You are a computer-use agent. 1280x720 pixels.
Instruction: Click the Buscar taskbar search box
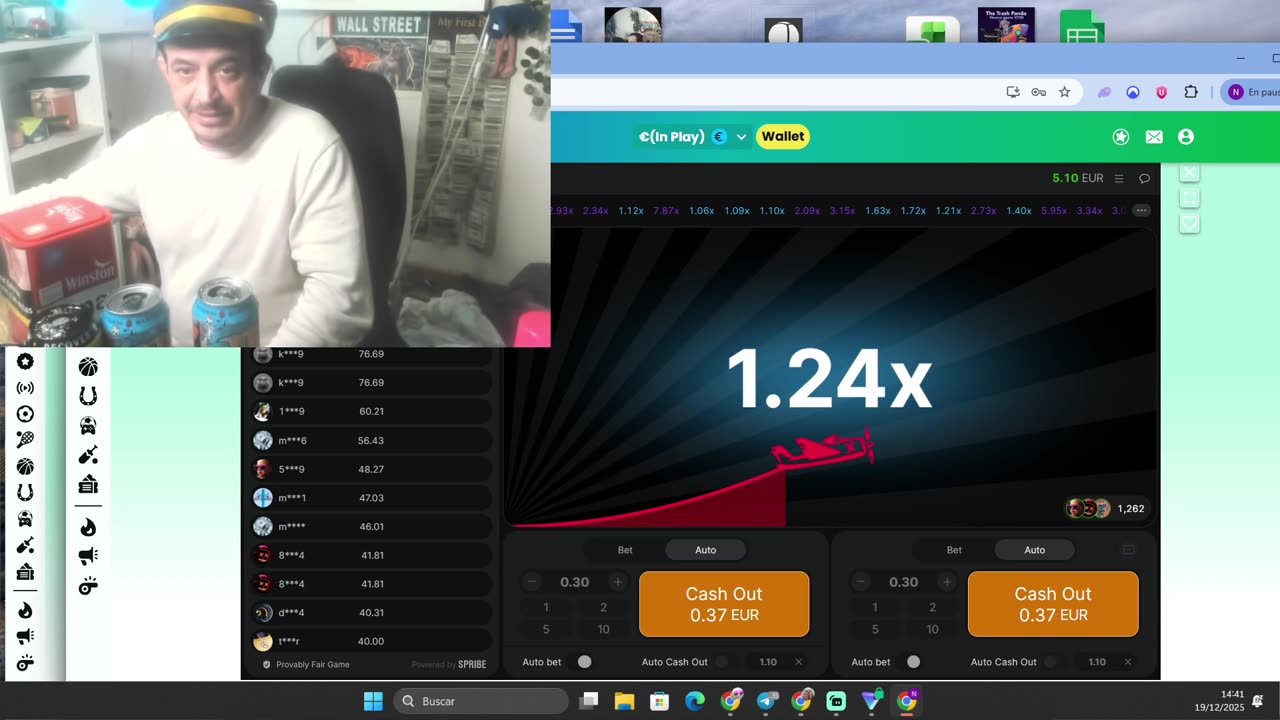[481, 701]
